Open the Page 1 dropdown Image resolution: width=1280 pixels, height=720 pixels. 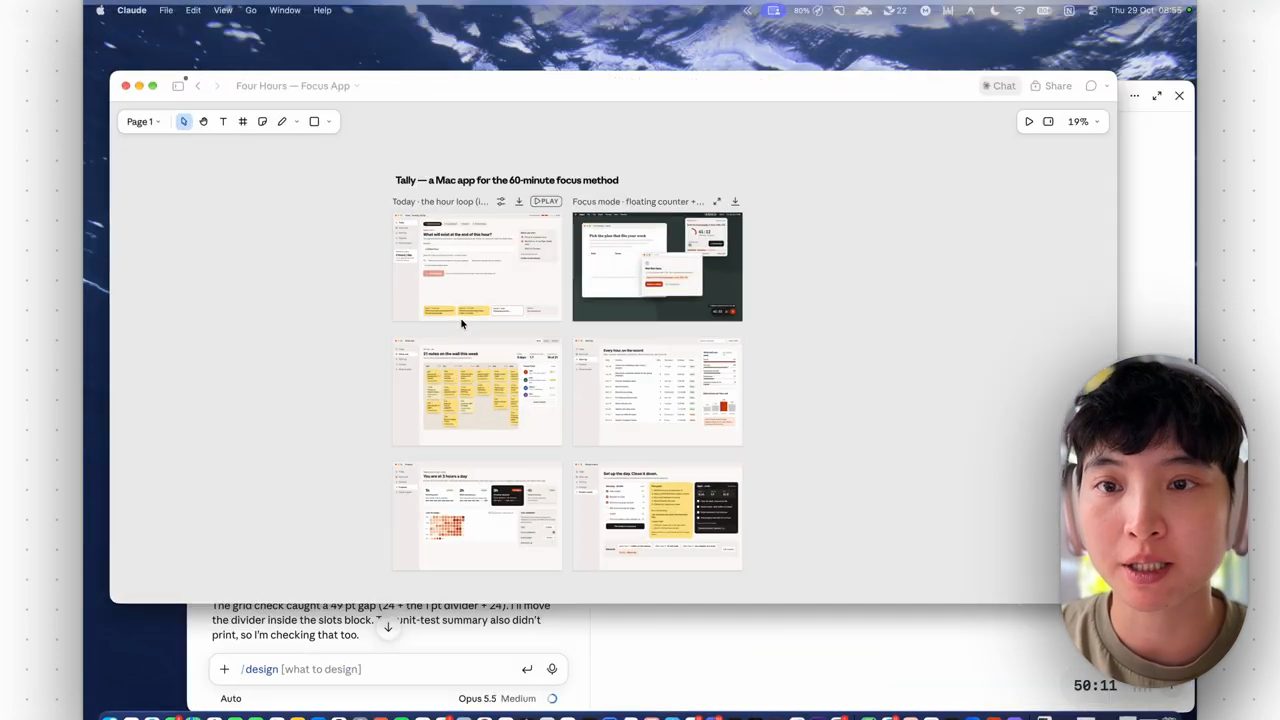(143, 122)
